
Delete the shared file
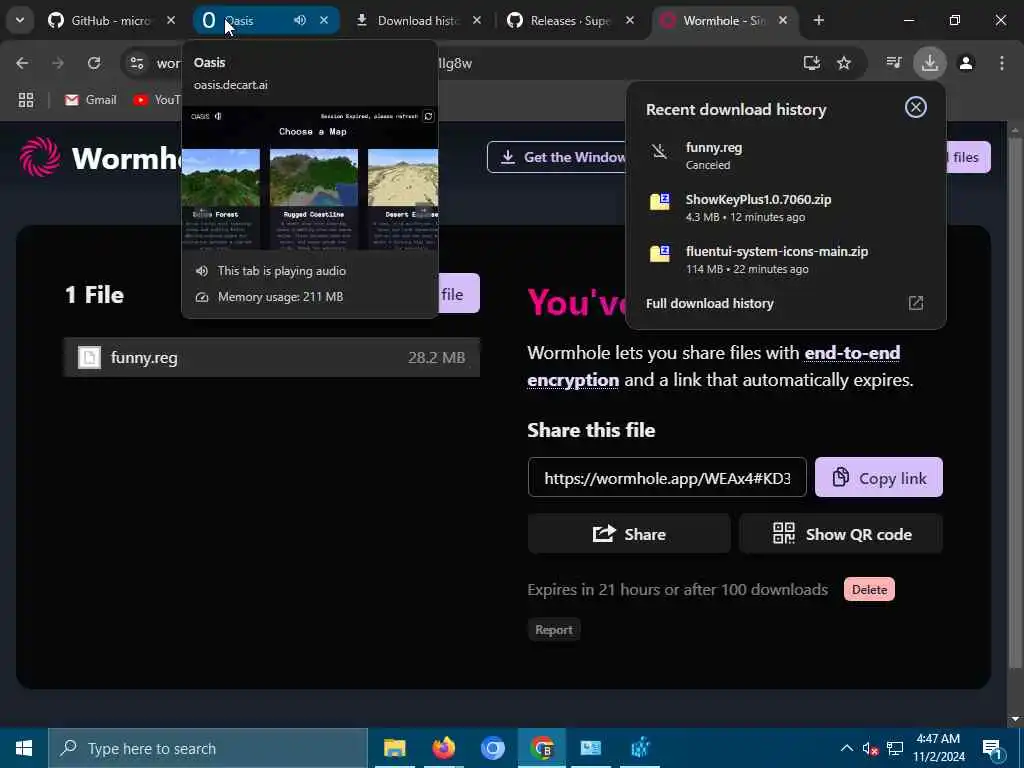(869, 589)
